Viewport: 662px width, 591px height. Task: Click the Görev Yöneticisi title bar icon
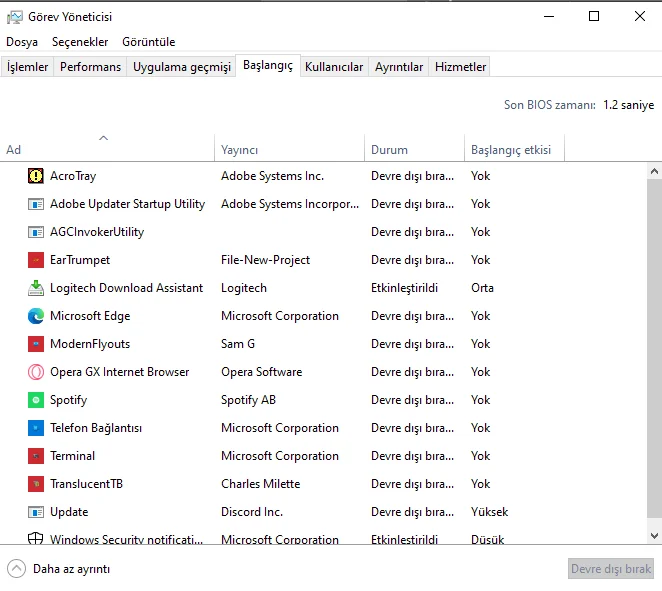(x=15, y=17)
